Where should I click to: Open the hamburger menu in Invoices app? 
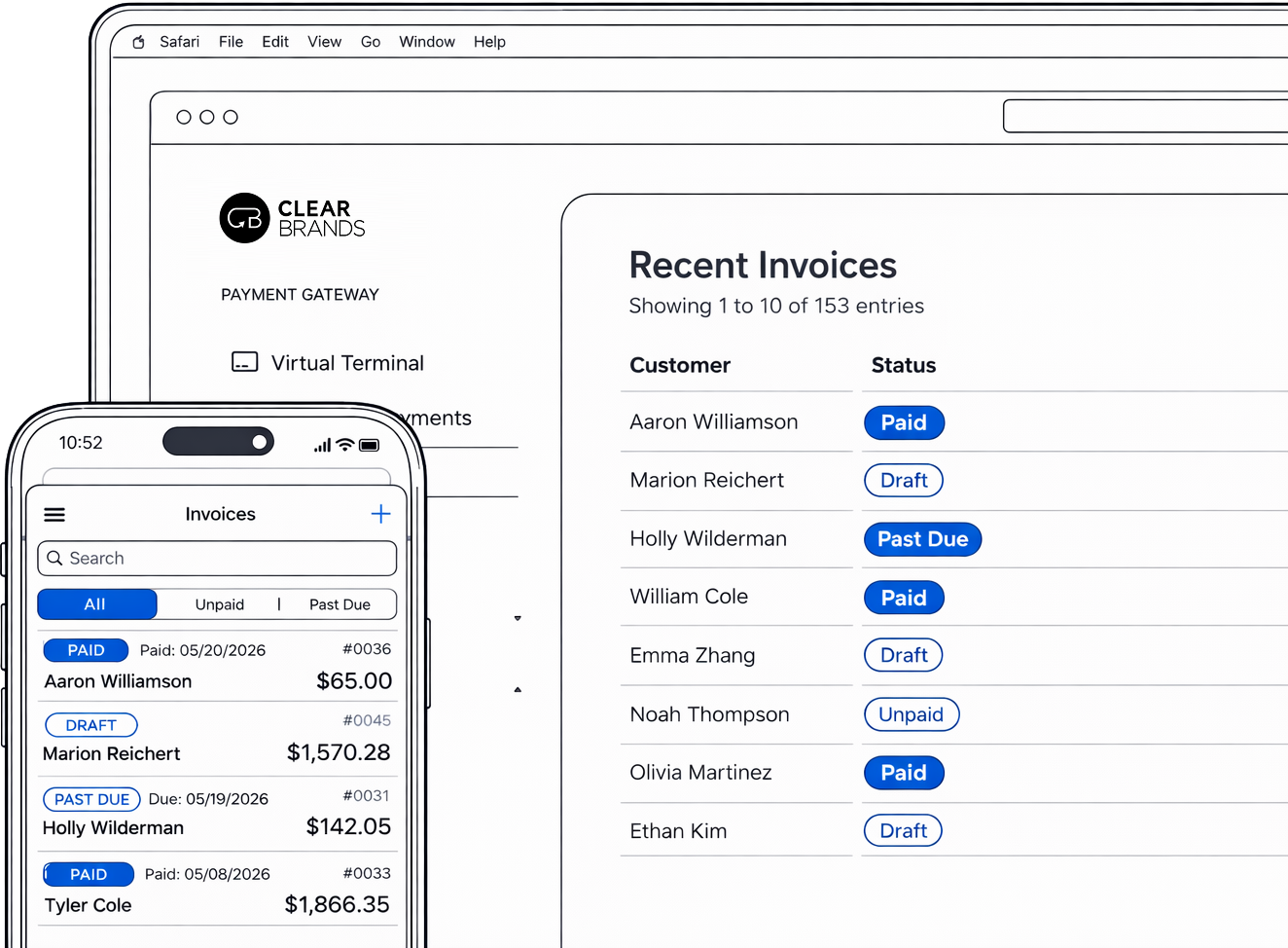point(54,515)
